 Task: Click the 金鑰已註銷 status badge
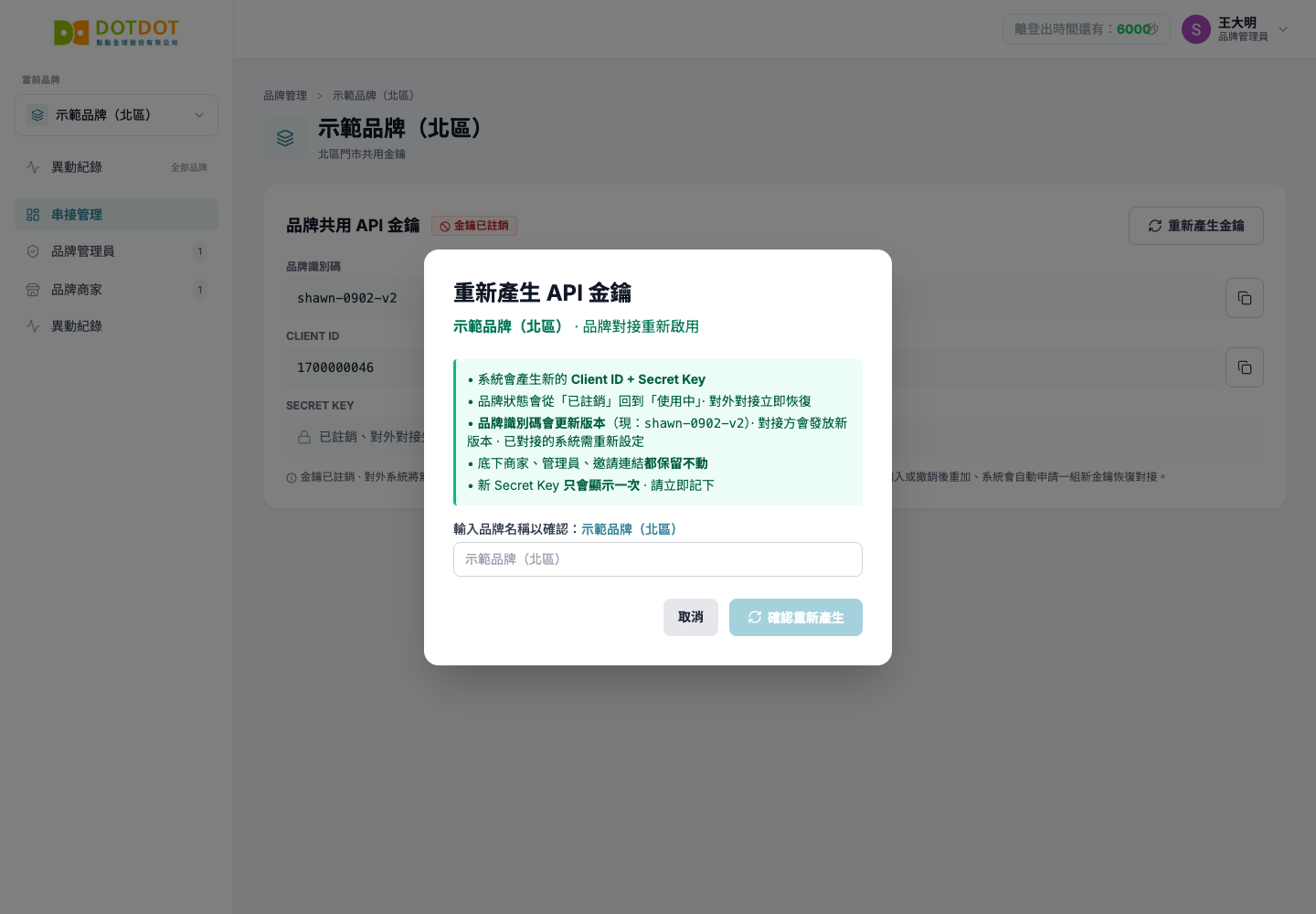pyautogui.click(x=474, y=226)
